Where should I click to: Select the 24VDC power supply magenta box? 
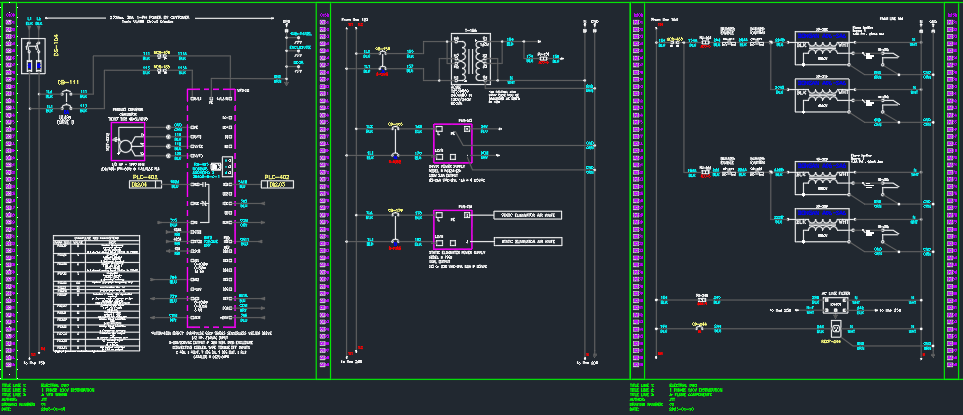(452, 142)
